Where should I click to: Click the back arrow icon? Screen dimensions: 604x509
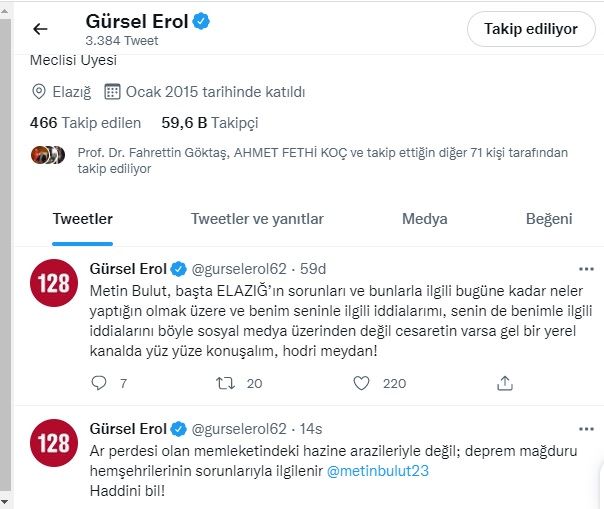coord(40,29)
